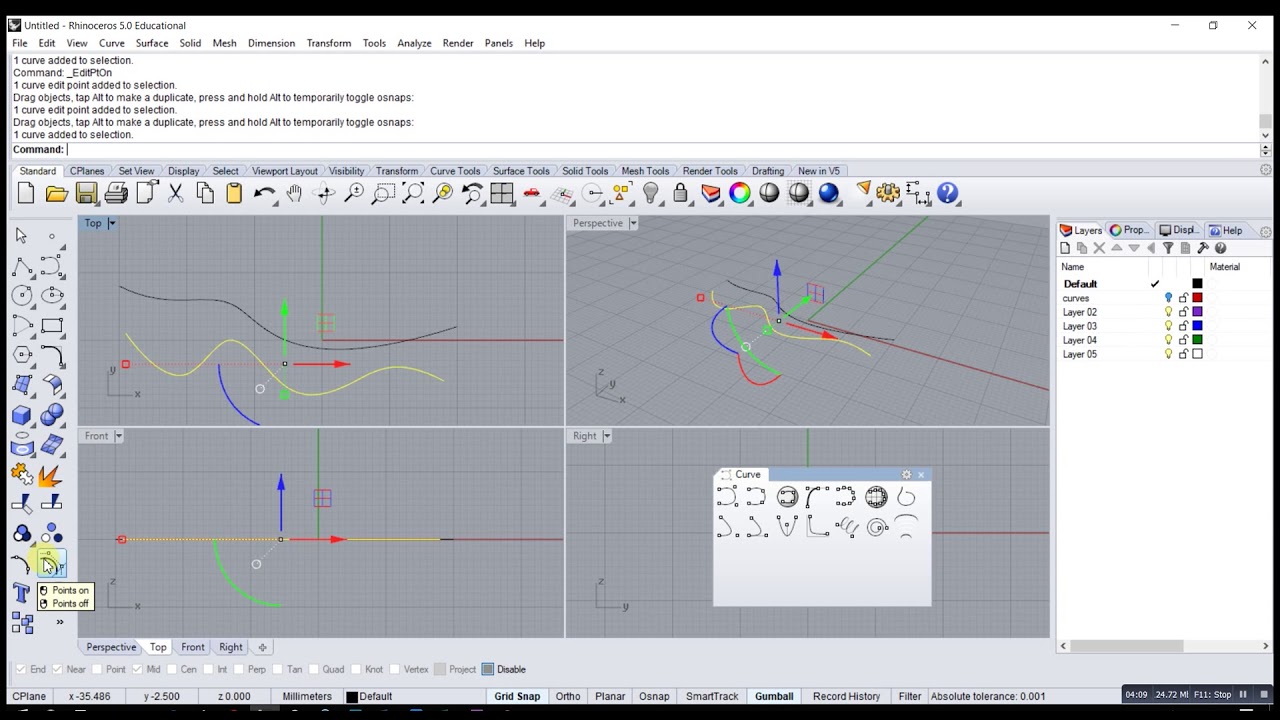Viewport: 1280px width, 720px height.
Task: Select the Polygon tool in left sidebar
Action: click(21, 355)
